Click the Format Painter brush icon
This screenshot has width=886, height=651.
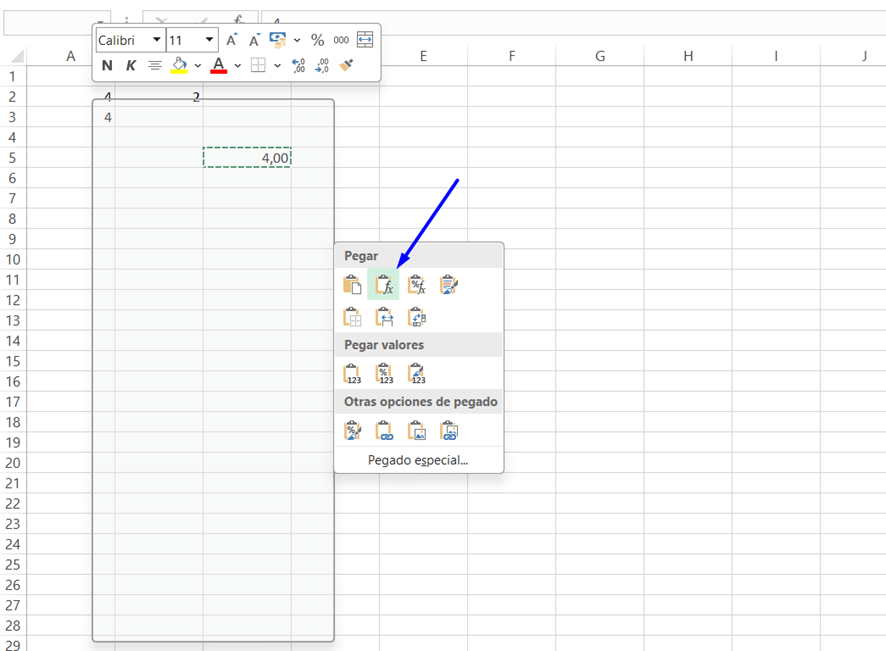[x=346, y=65]
